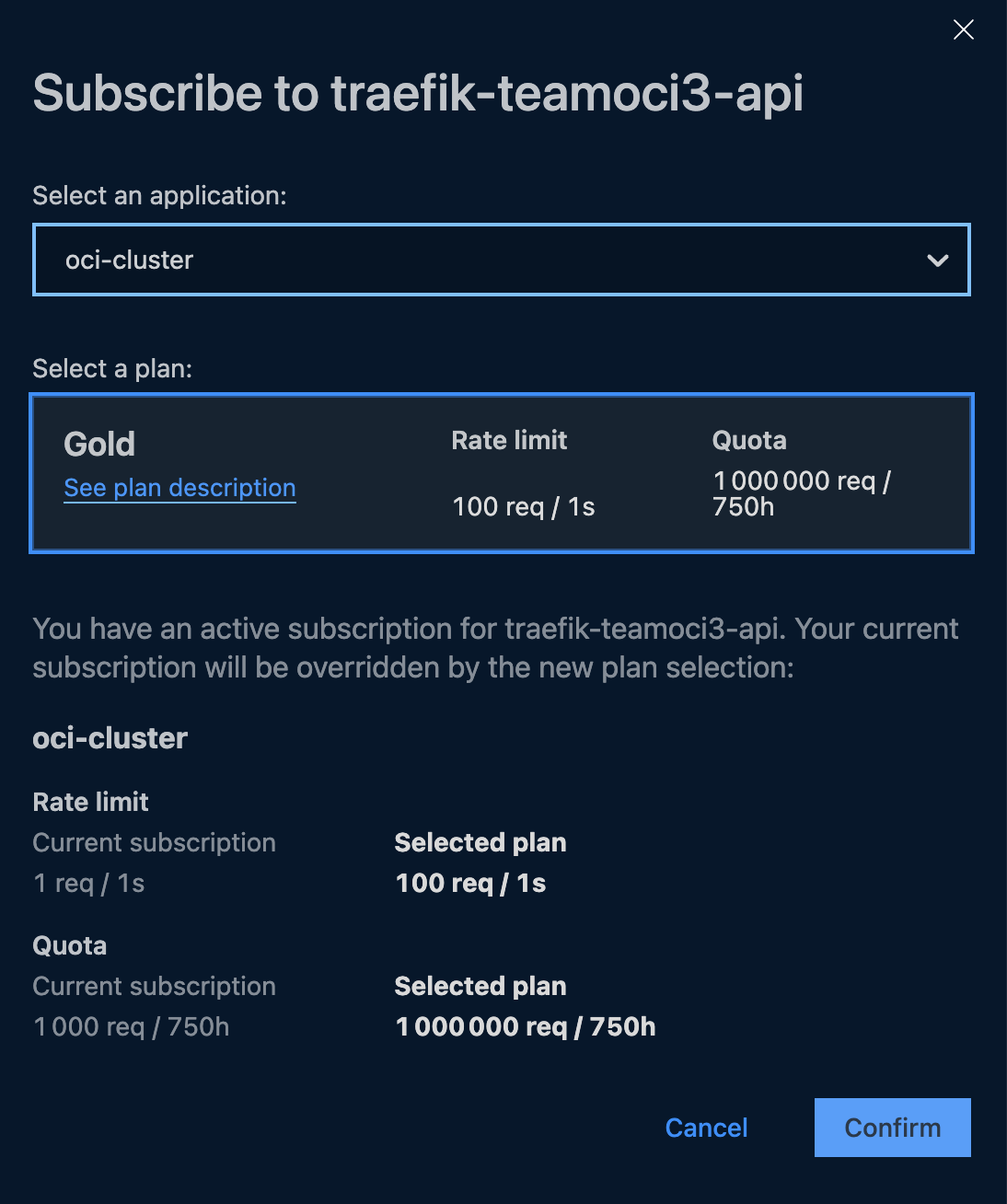Confirm the new plan selection
Viewport: 1007px width, 1204px height.
pos(893,1128)
